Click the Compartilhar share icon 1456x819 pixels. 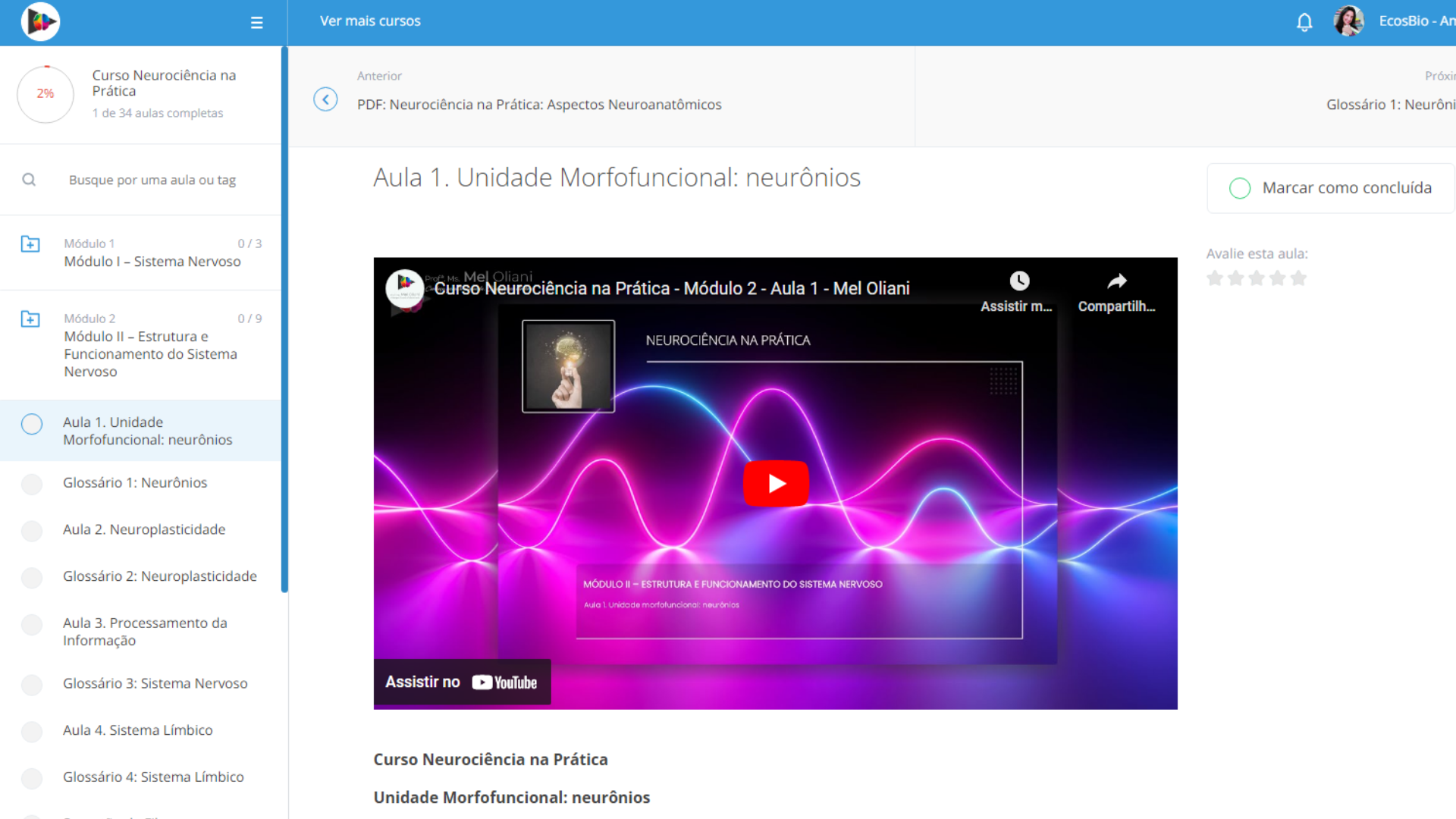1117,281
